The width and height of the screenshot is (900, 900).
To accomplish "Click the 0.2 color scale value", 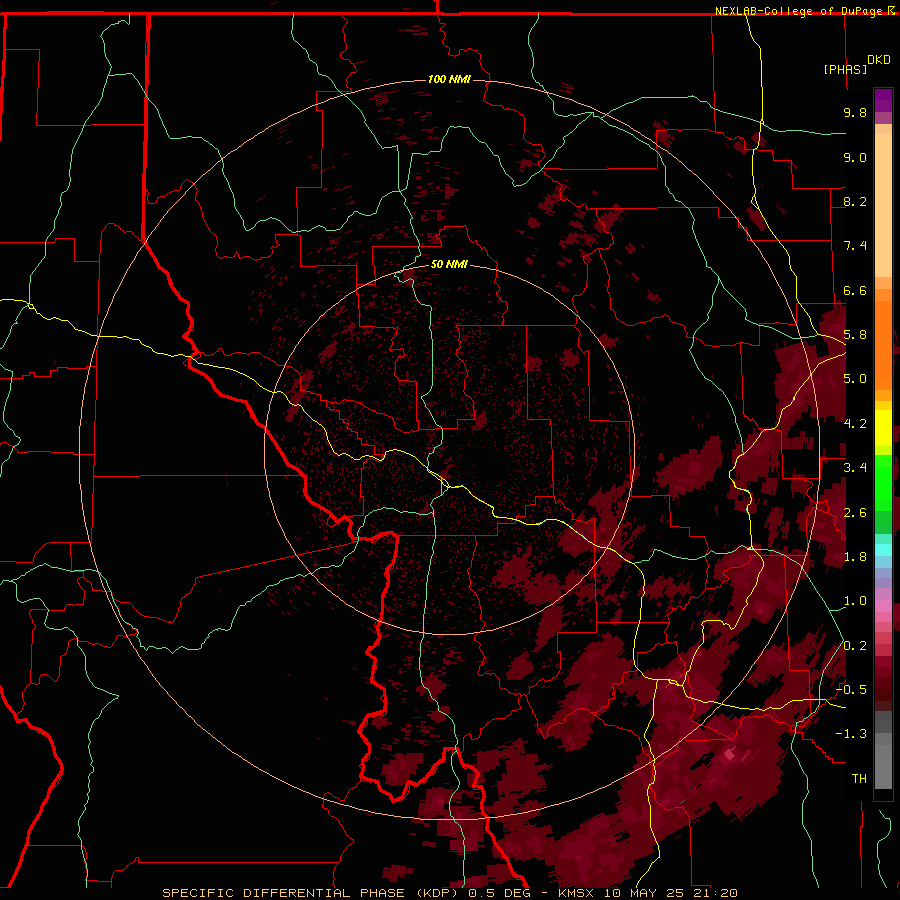I will click(855, 646).
